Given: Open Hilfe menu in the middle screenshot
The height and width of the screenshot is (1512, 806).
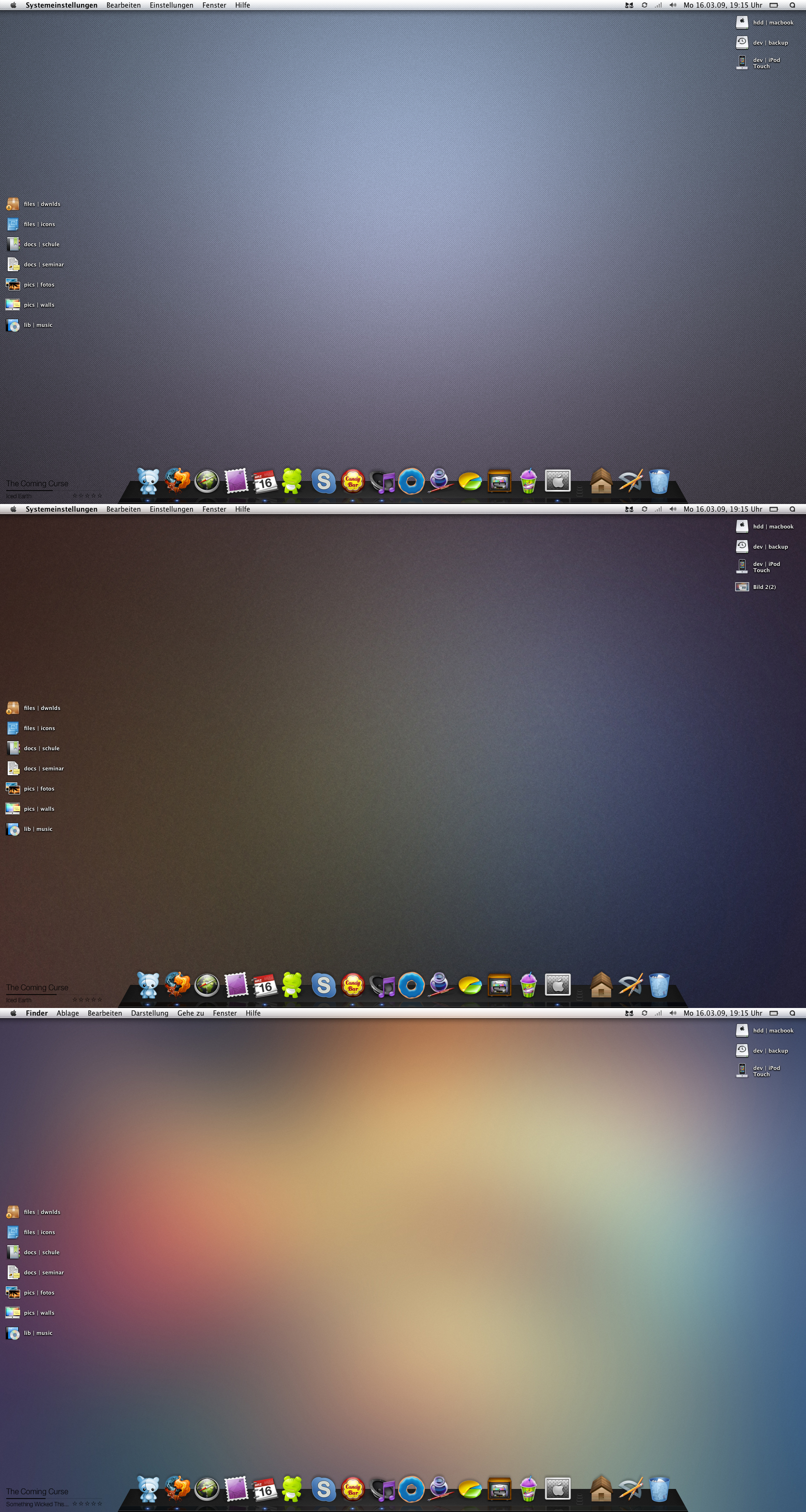Looking at the screenshot, I should (242, 509).
